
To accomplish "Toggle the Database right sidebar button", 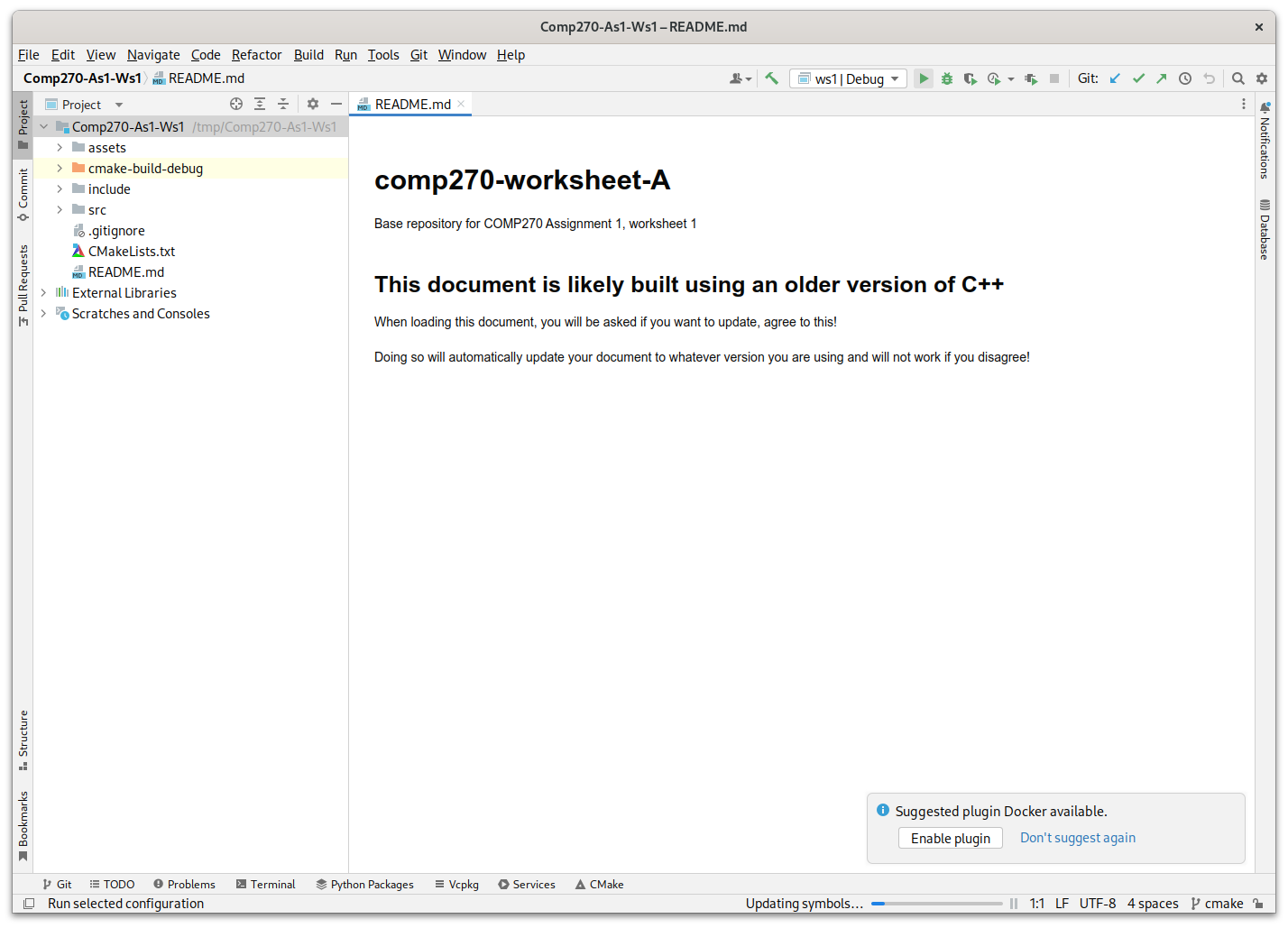I will [1265, 229].
